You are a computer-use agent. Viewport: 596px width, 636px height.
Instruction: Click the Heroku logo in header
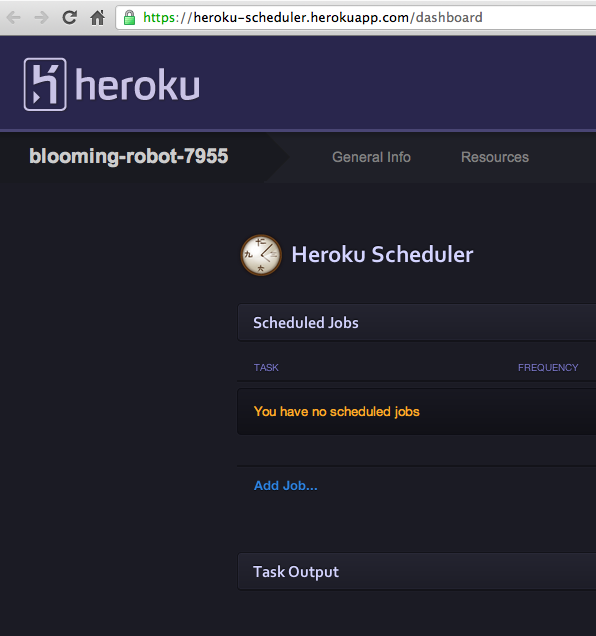pos(112,84)
